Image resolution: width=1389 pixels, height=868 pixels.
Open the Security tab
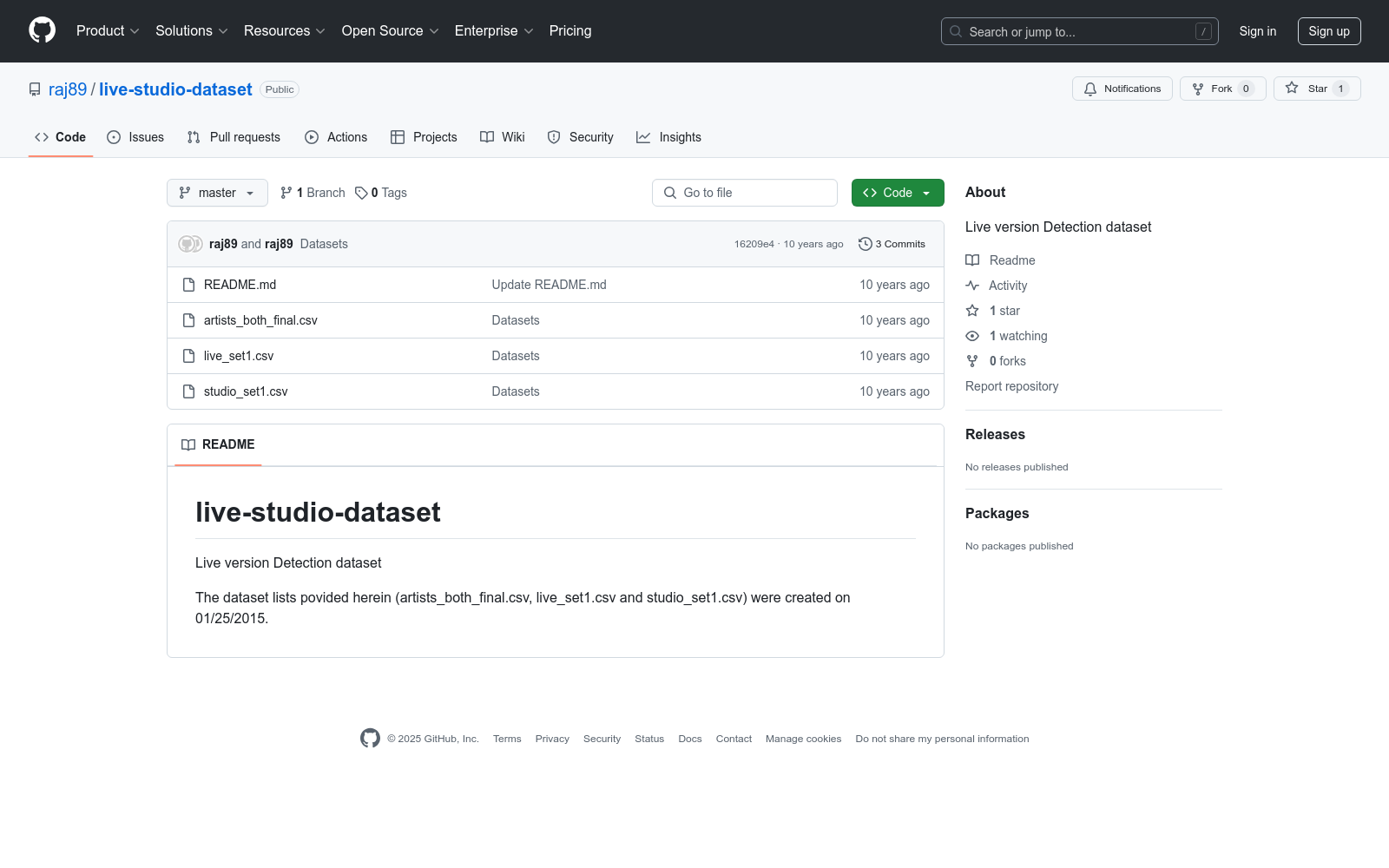click(x=580, y=137)
